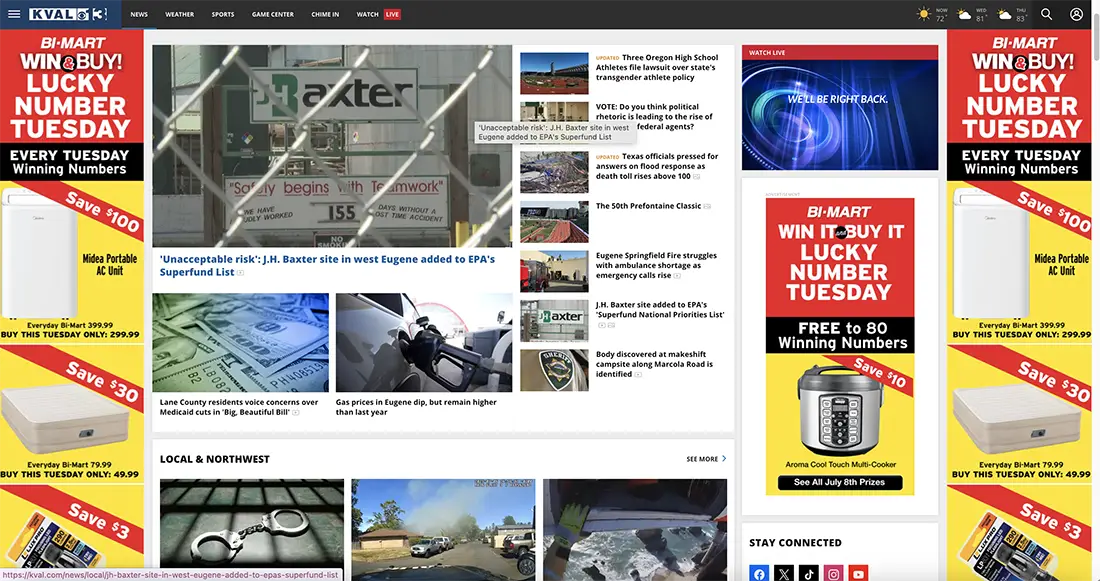Screen dimensions: 1100x581
Task: Click the Watch Live header bar
Action: tap(840, 53)
